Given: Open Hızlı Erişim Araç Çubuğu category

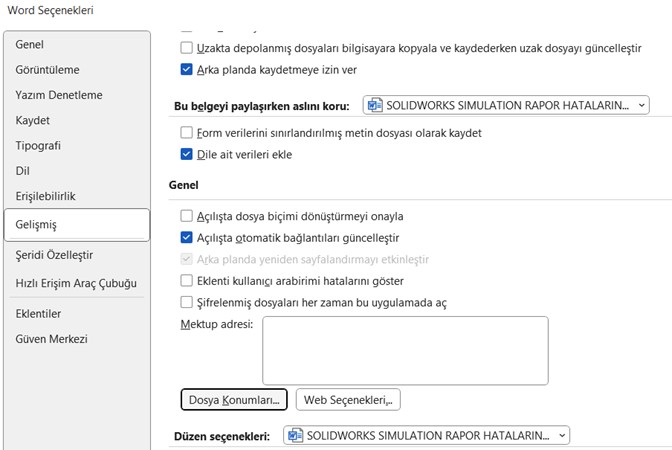Looking at the screenshot, I should 76,283.
